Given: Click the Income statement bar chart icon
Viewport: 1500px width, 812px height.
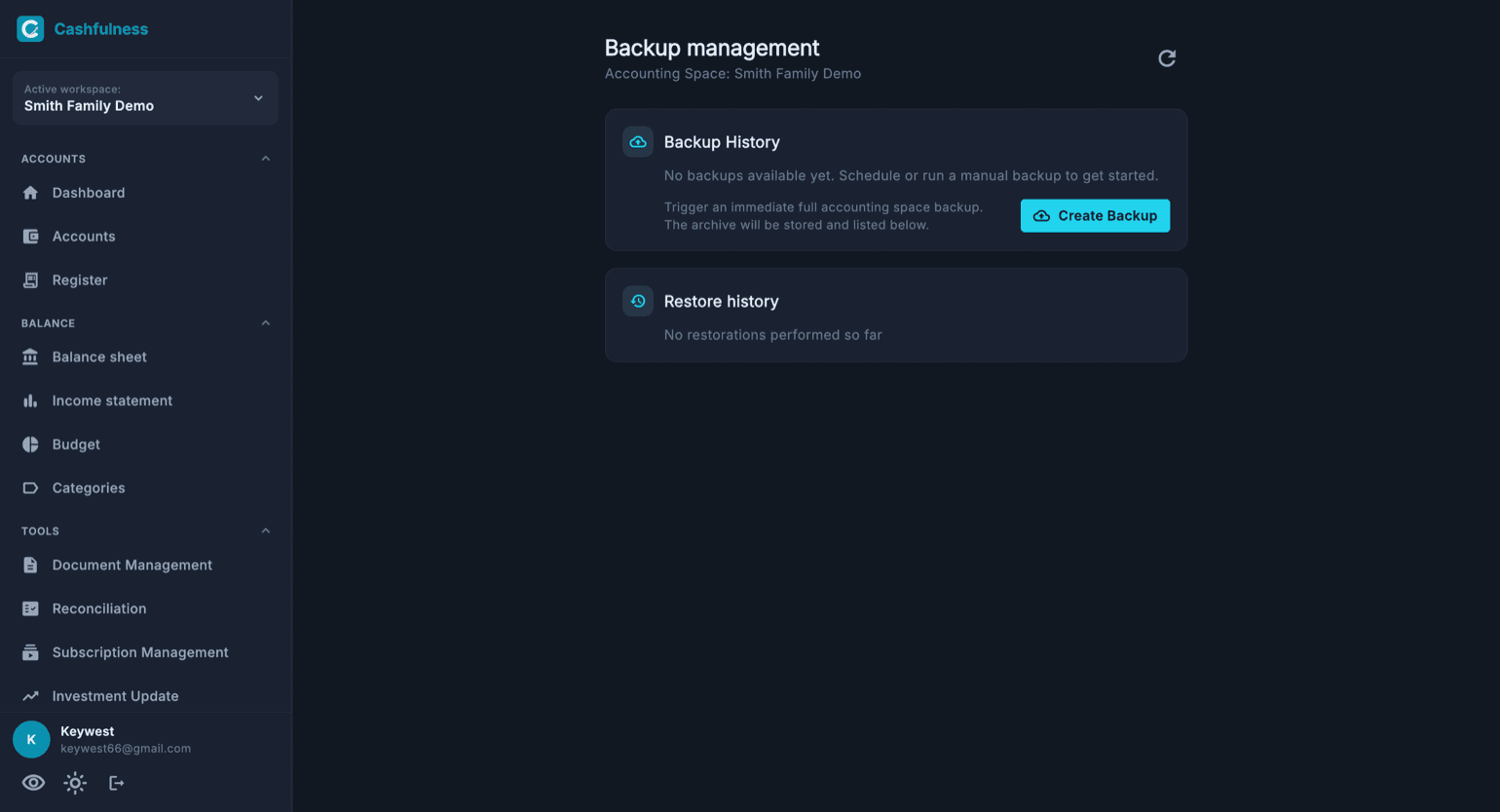Looking at the screenshot, I should [30, 401].
